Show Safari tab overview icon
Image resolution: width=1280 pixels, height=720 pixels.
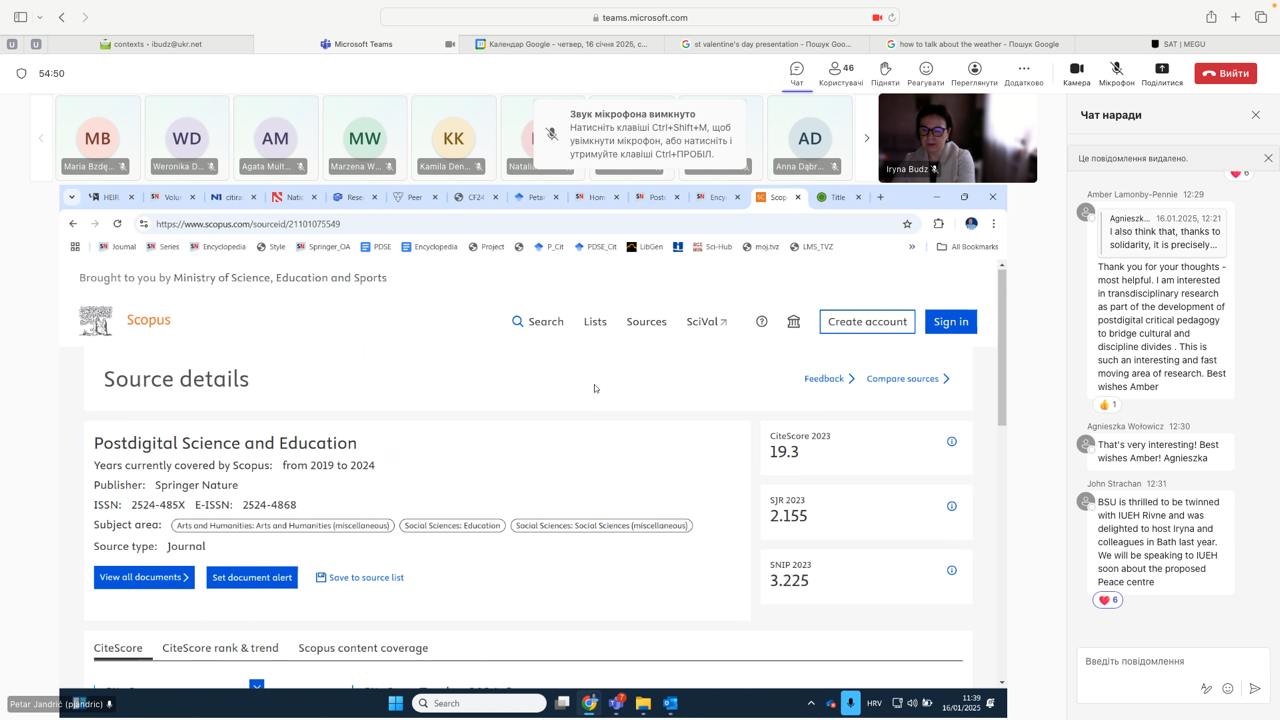[x=1261, y=17]
